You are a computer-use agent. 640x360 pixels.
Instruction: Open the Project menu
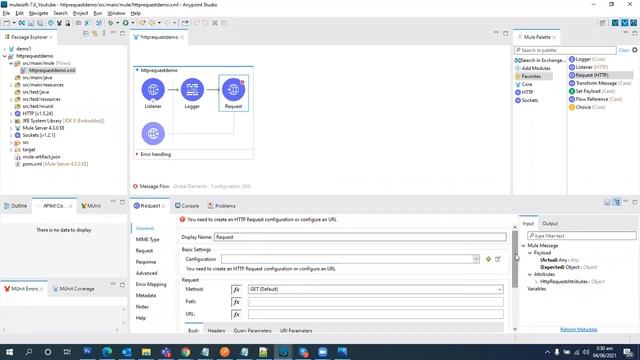click(80, 13)
